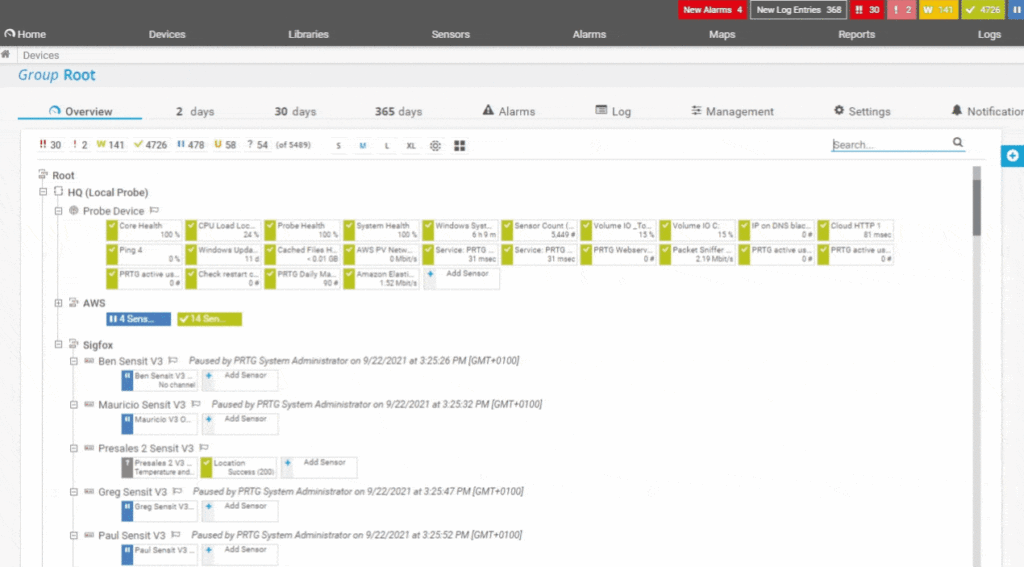This screenshot has width=1024, height=567.
Task: Filter by 54 unknown sensors in status bar
Action: (257, 145)
